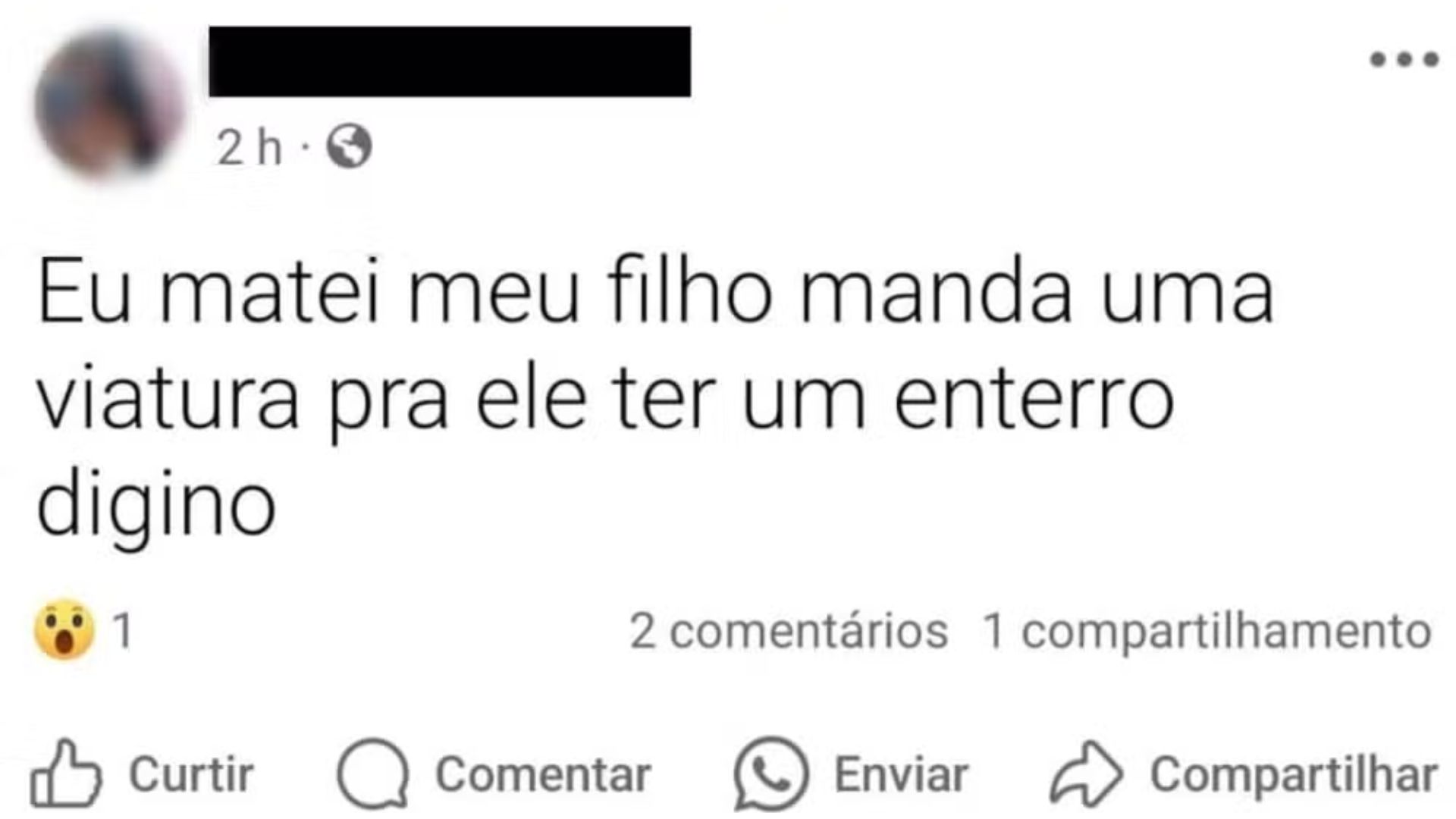The image size is (1456, 819).
Task: Click the thumbs-up Curtir icon
Action: [x=65, y=773]
